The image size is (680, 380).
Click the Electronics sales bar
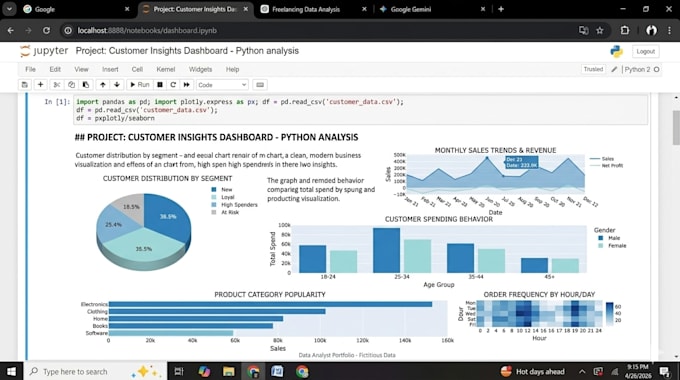point(270,304)
